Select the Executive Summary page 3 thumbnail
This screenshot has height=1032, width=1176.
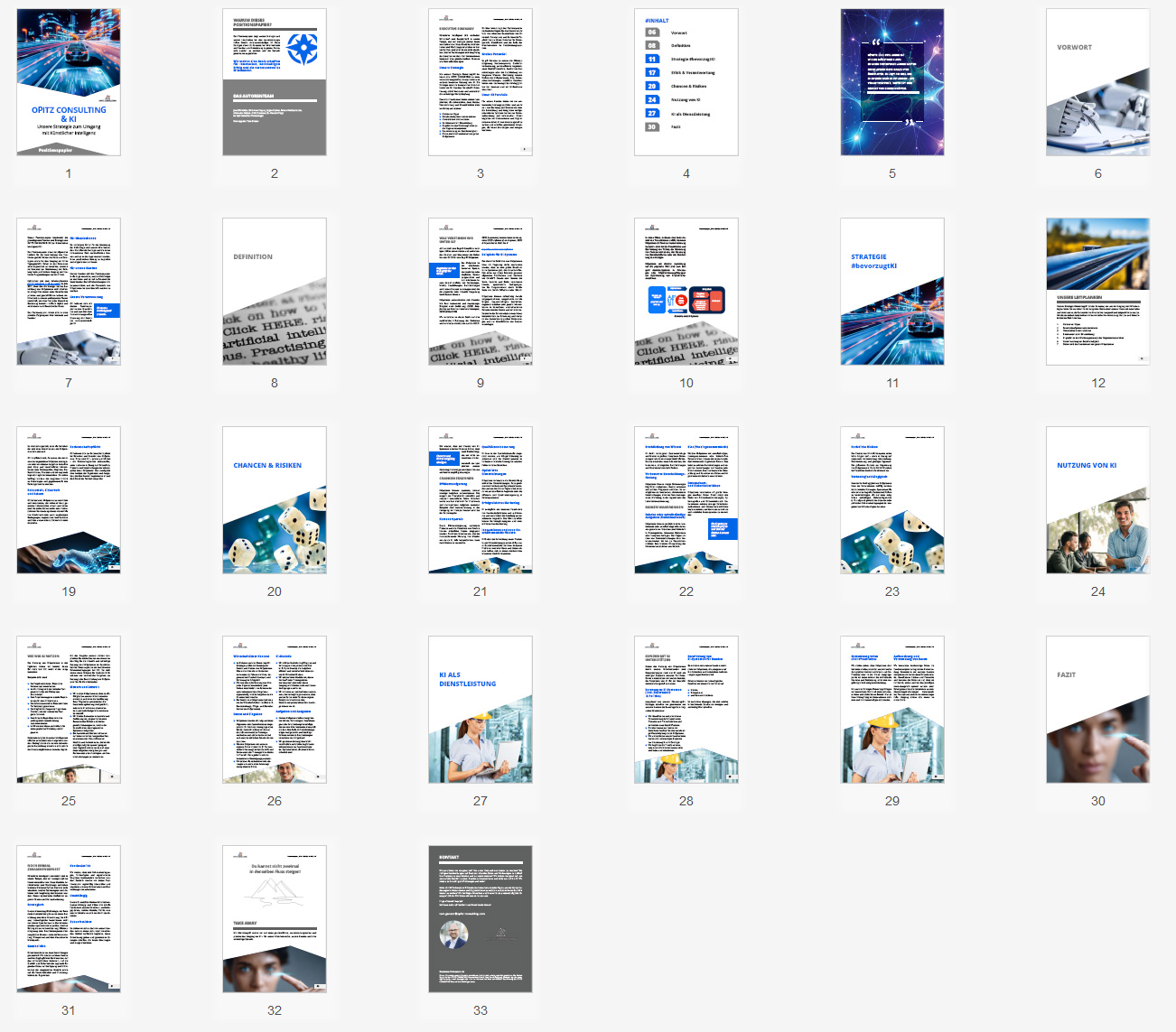[x=481, y=82]
